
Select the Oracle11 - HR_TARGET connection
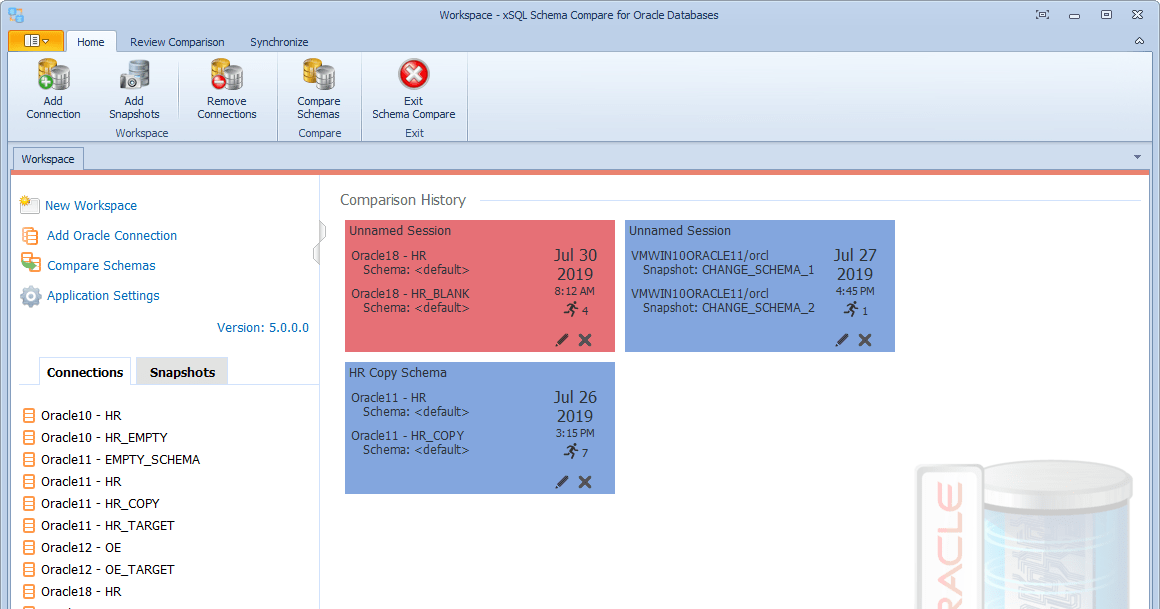point(107,525)
